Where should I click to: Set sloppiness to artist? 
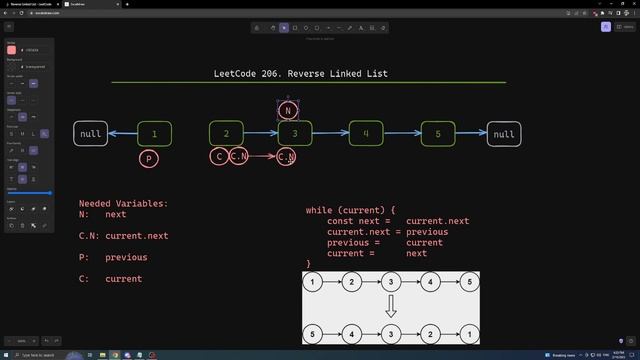[22, 117]
